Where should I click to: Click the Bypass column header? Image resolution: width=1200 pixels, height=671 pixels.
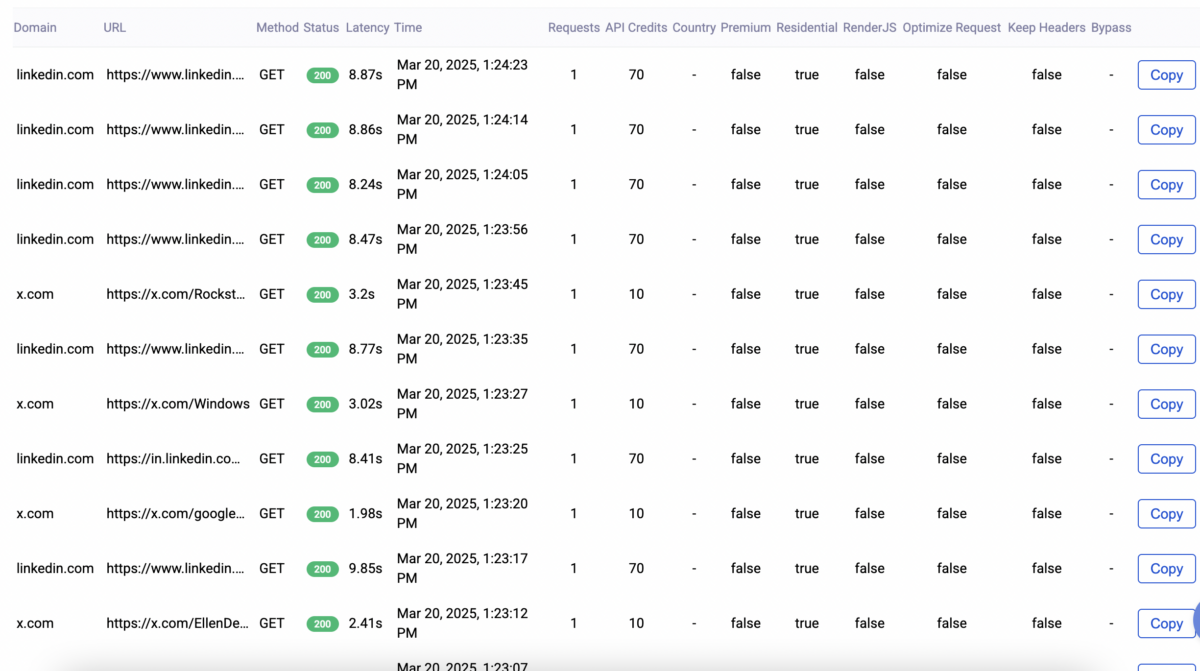(x=1111, y=28)
